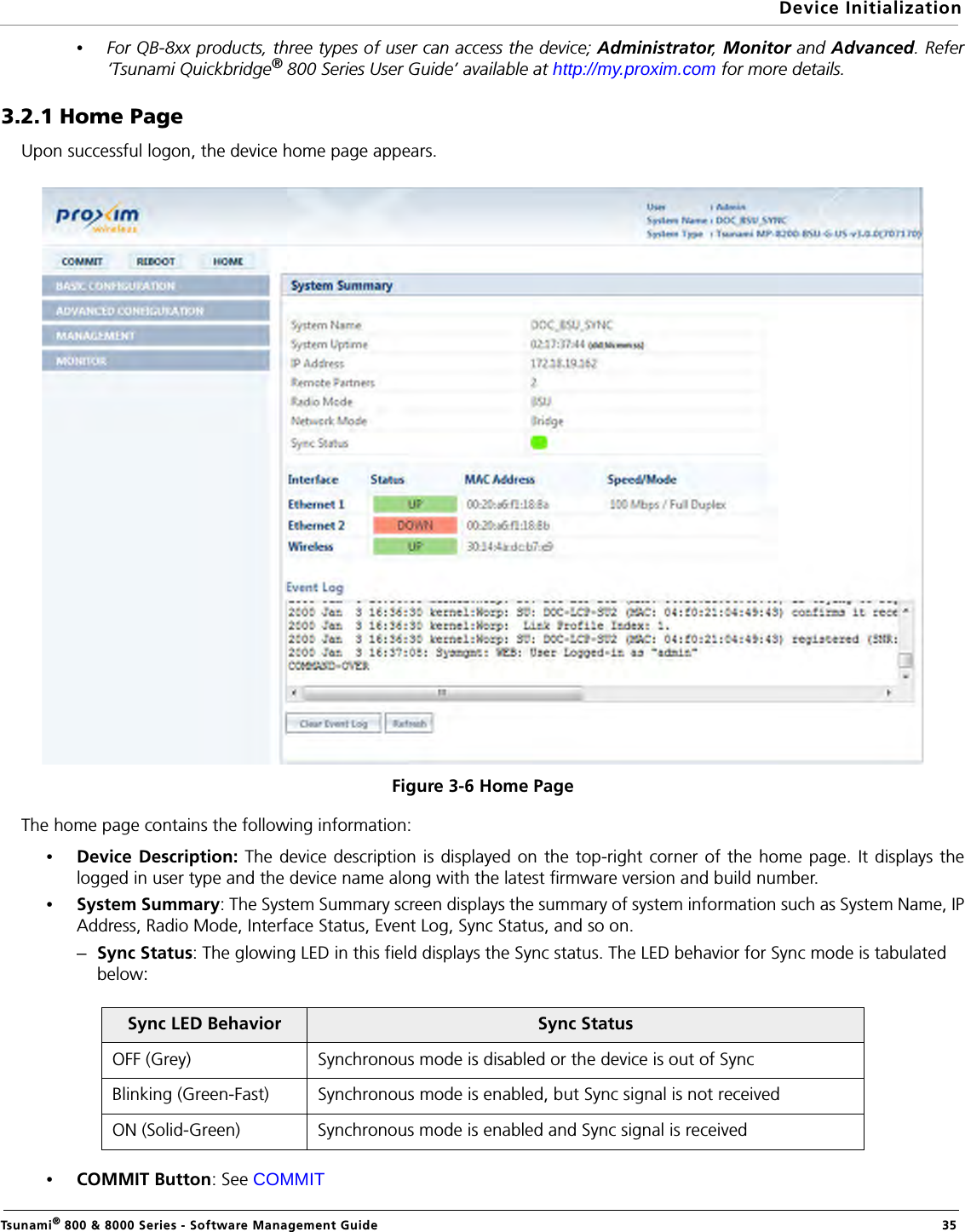965x1232 pixels.
Task: Open the http://my.proxim.com link
Action: [634, 69]
